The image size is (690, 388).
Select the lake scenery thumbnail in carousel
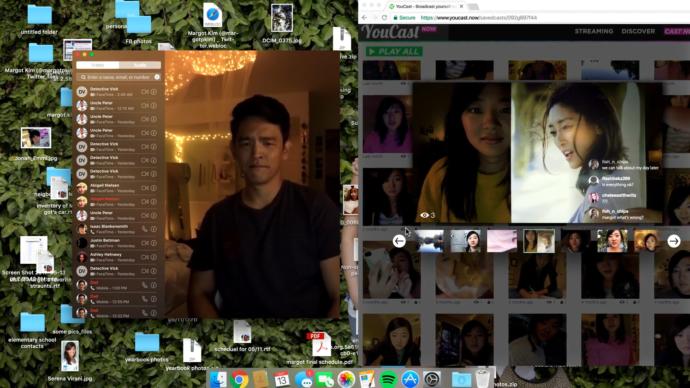pyautogui.click(x=429, y=241)
